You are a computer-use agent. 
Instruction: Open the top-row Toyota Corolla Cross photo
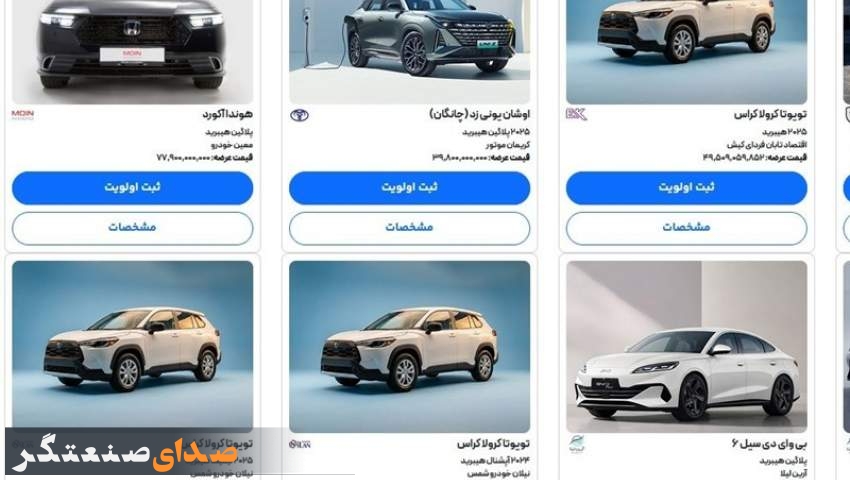686,52
